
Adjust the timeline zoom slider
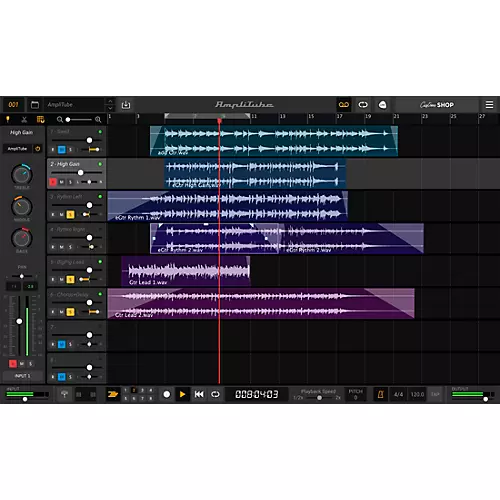(x=79, y=119)
